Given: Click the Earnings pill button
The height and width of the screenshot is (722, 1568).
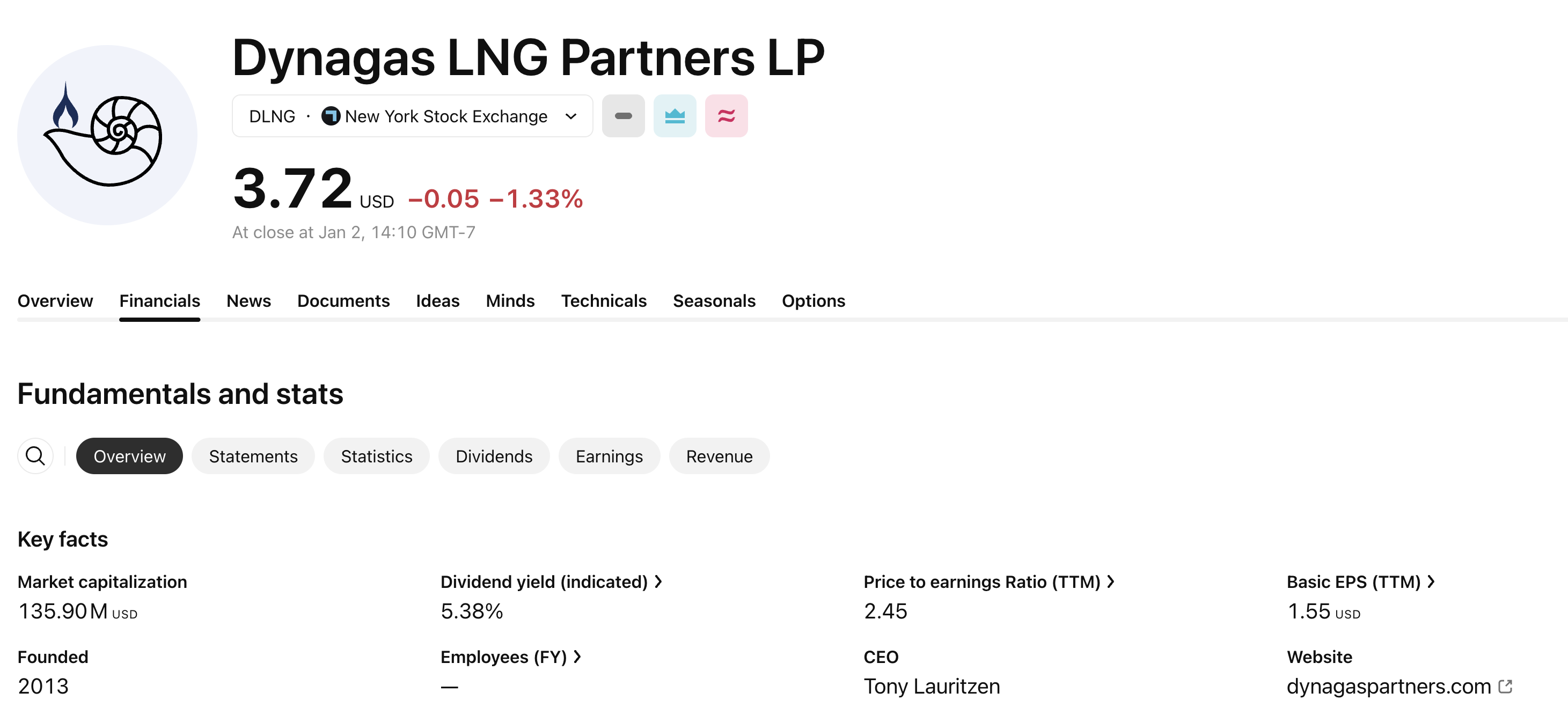Looking at the screenshot, I should [x=609, y=455].
